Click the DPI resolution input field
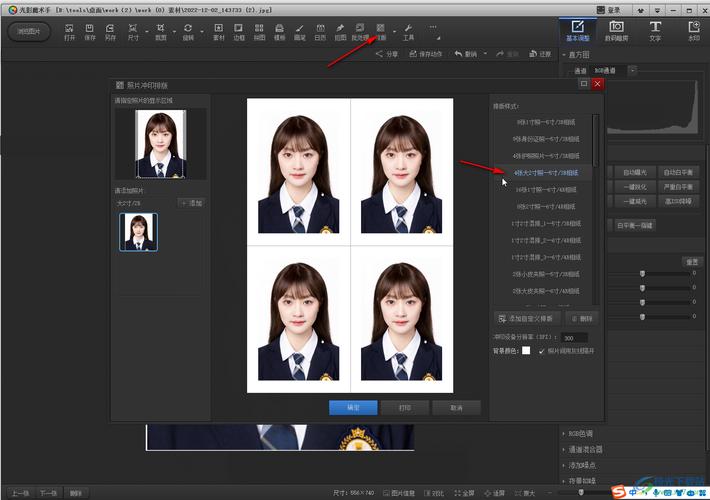The height and width of the screenshot is (500, 710). pyautogui.click(x=574, y=338)
